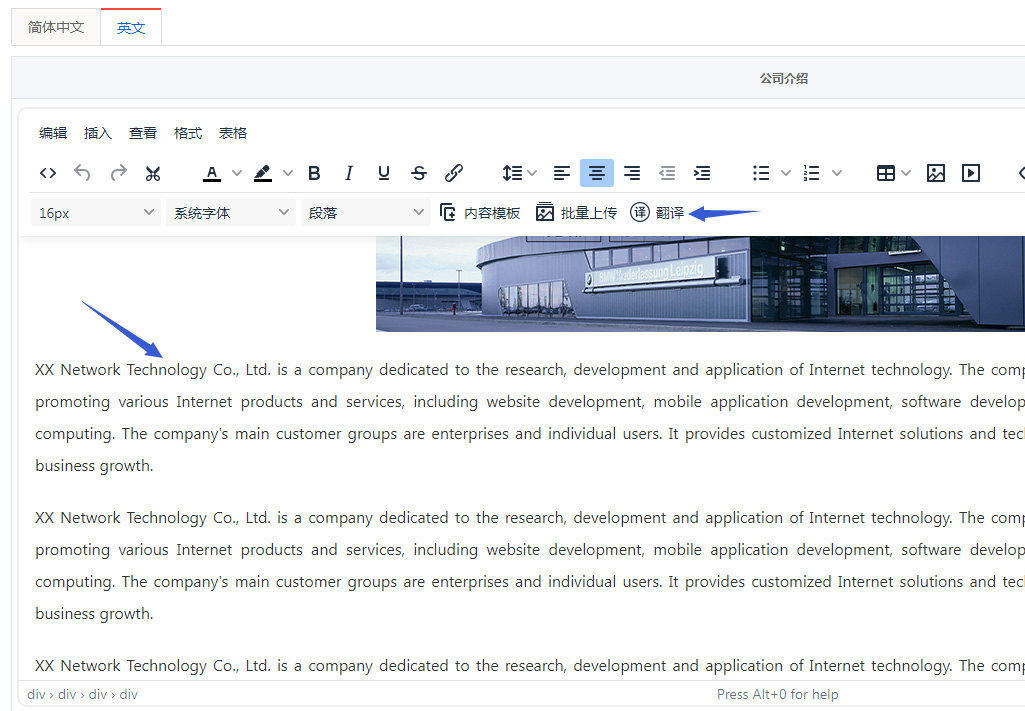
Task: Open the line height icon
Action: (512, 173)
